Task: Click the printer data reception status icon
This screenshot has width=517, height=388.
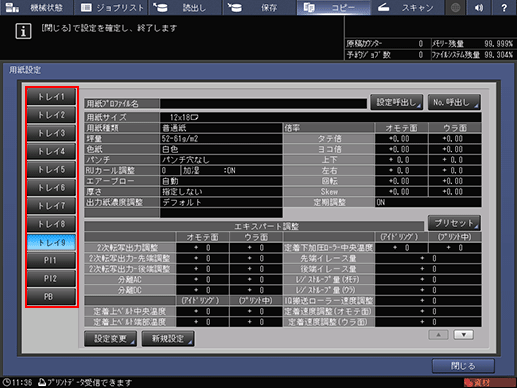Action: tap(42, 382)
